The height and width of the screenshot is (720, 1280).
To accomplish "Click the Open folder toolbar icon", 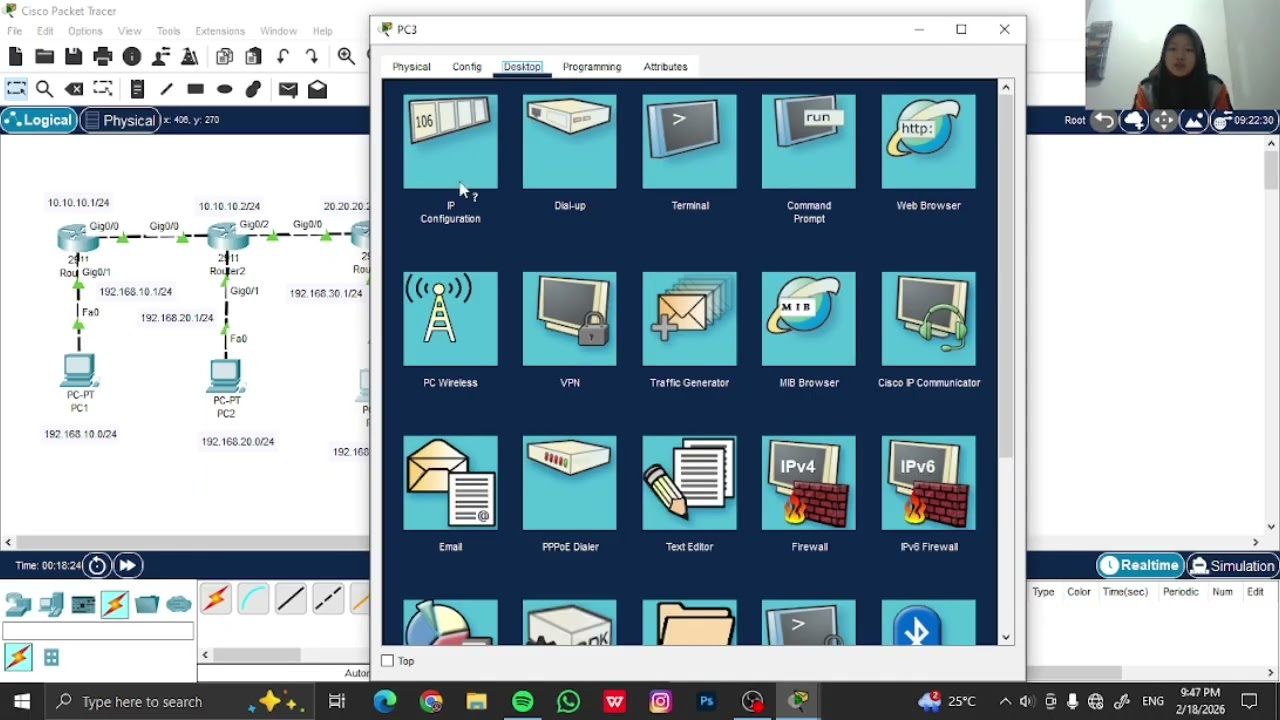I will click(x=44, y=57).
